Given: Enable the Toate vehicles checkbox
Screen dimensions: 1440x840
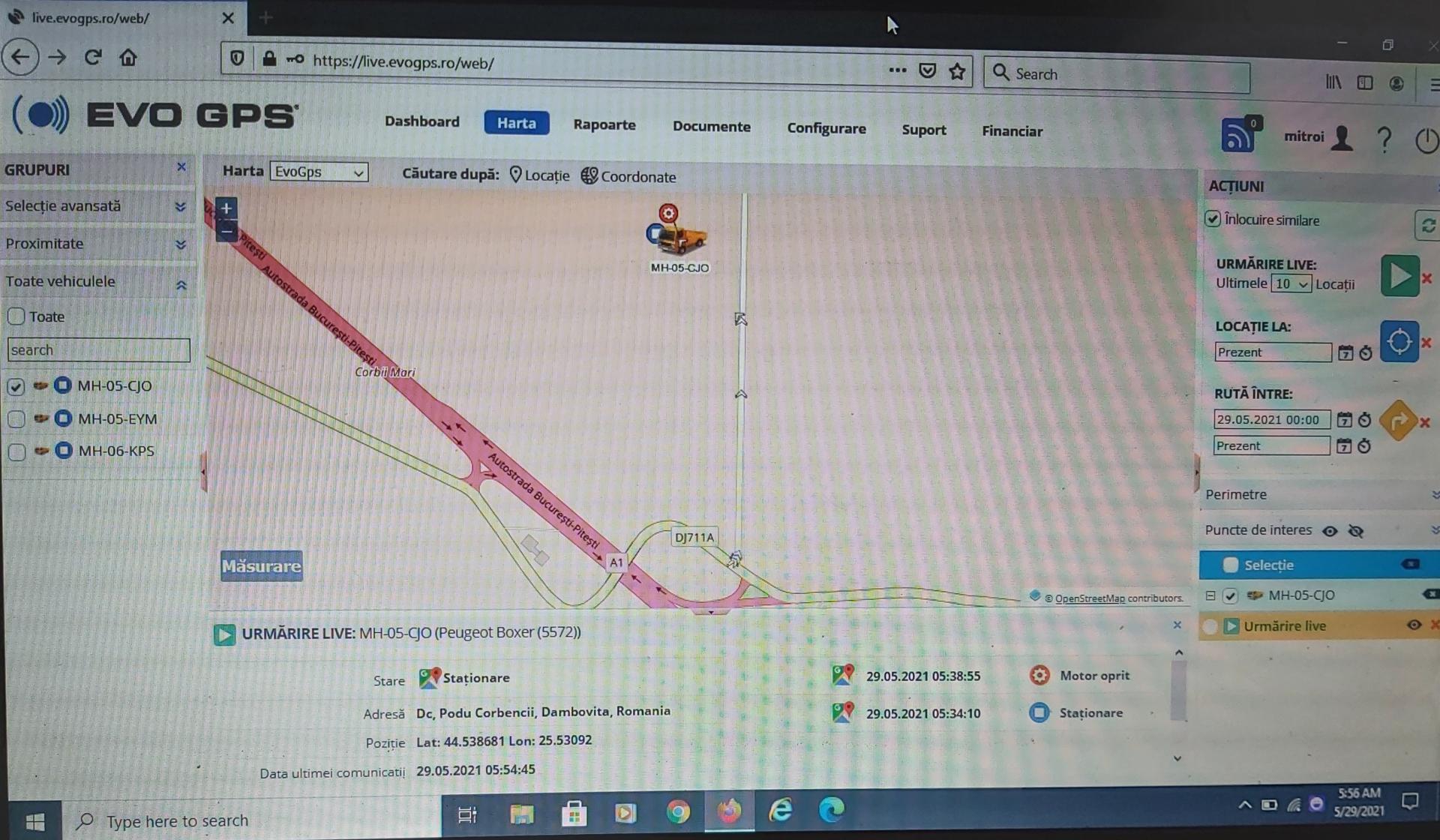Looking at the screenshot, I should (x=16, y=316).
